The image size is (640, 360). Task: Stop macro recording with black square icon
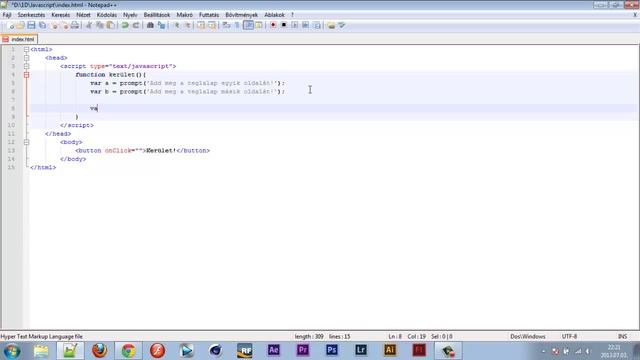284,25
